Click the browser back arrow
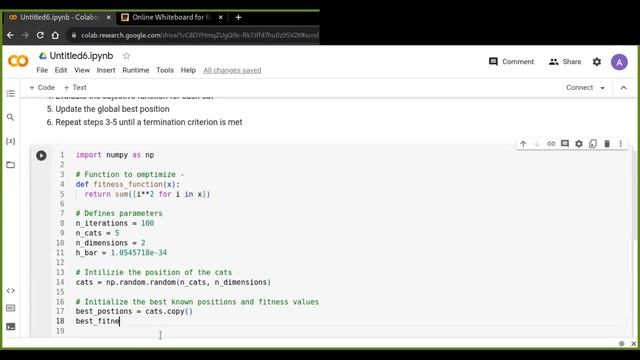The image size is (640, 360). pos(11,36)
